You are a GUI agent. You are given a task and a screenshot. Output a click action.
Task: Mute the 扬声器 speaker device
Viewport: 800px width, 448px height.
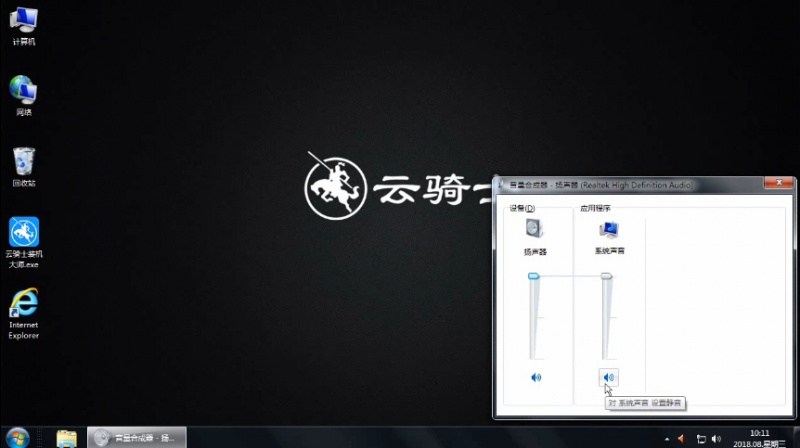click(536, 378)
